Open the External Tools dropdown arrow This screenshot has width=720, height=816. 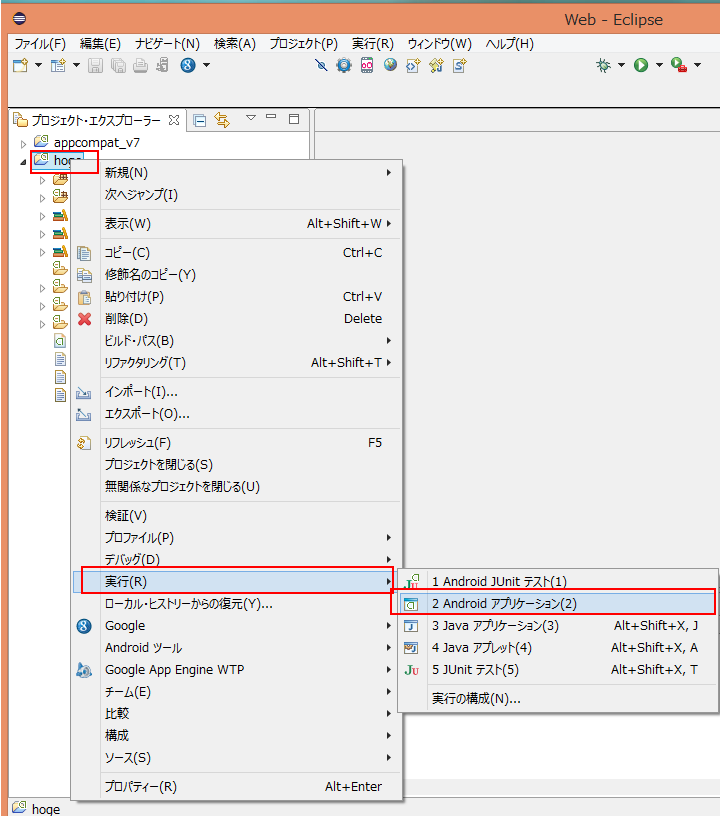698,65
